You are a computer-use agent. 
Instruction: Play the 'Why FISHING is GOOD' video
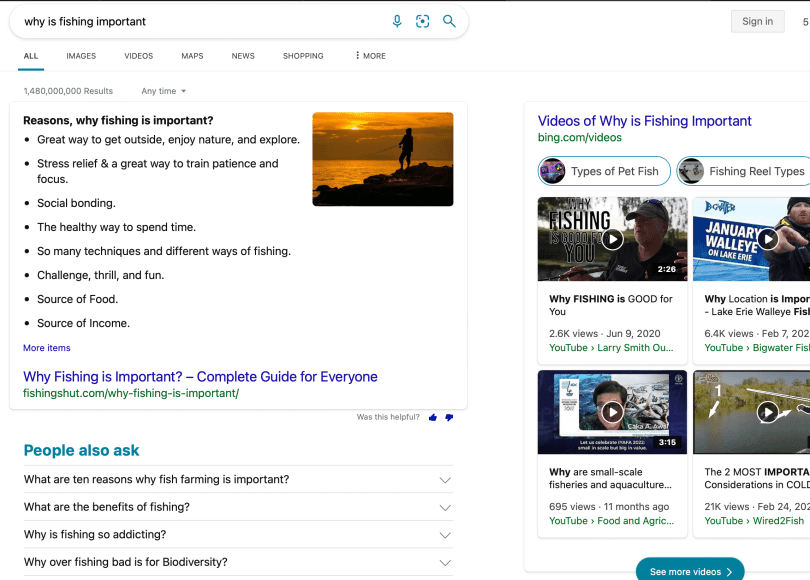click(x=612, y=239)
